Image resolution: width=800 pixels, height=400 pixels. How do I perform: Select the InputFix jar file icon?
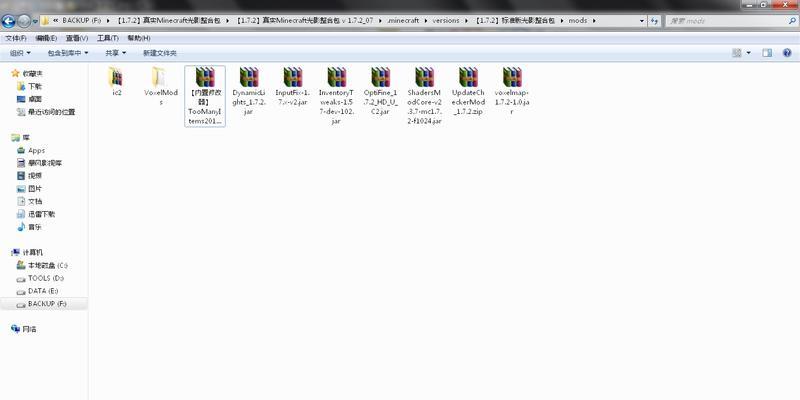[293, 77]
